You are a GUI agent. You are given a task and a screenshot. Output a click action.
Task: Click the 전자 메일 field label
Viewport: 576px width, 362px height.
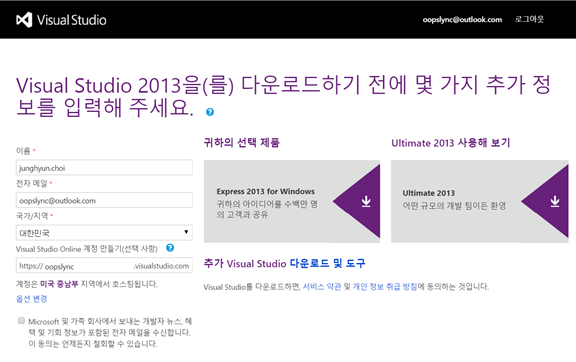pos(32,183)
